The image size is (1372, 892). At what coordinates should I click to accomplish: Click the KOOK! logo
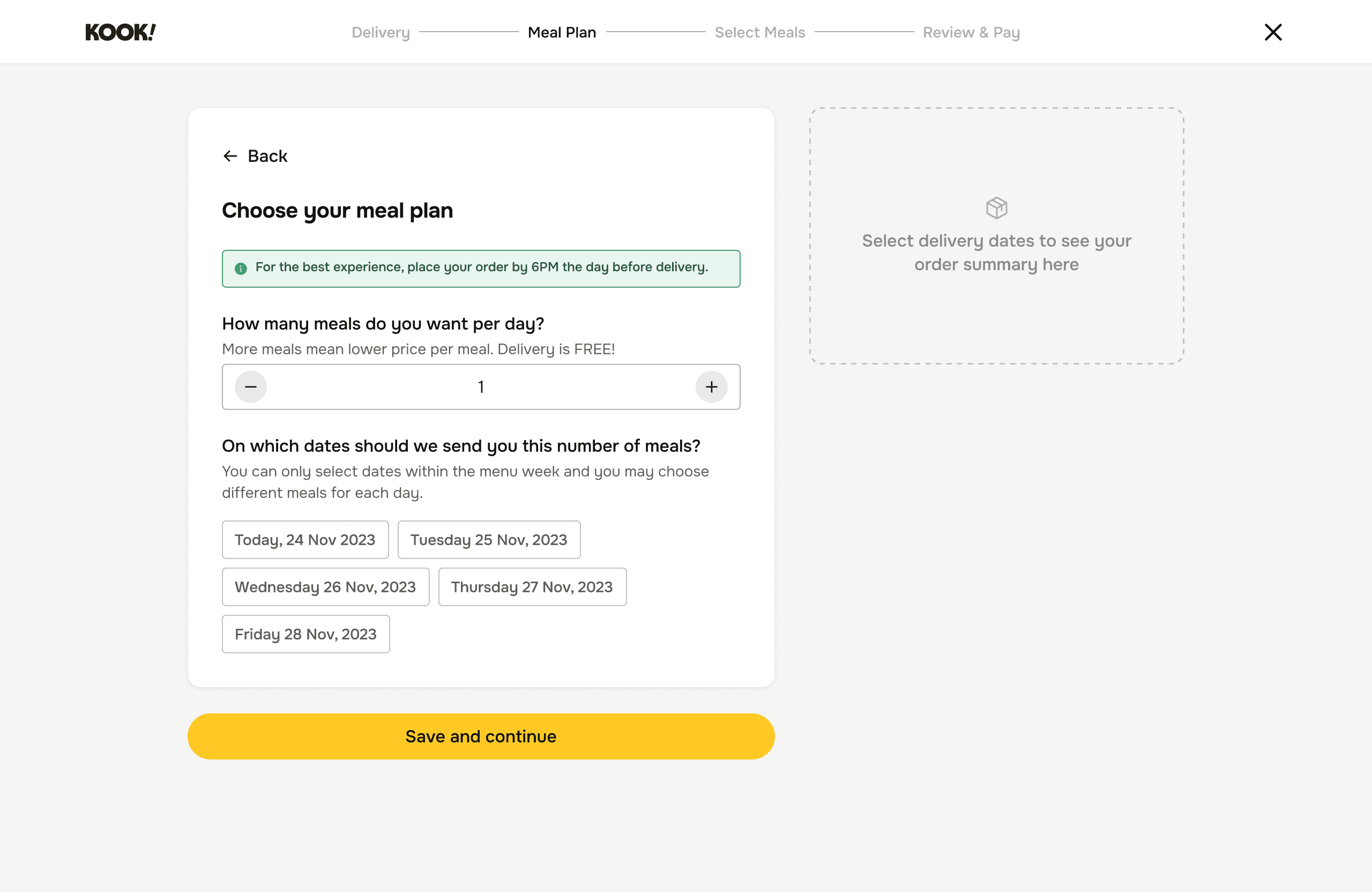point(121,32)
